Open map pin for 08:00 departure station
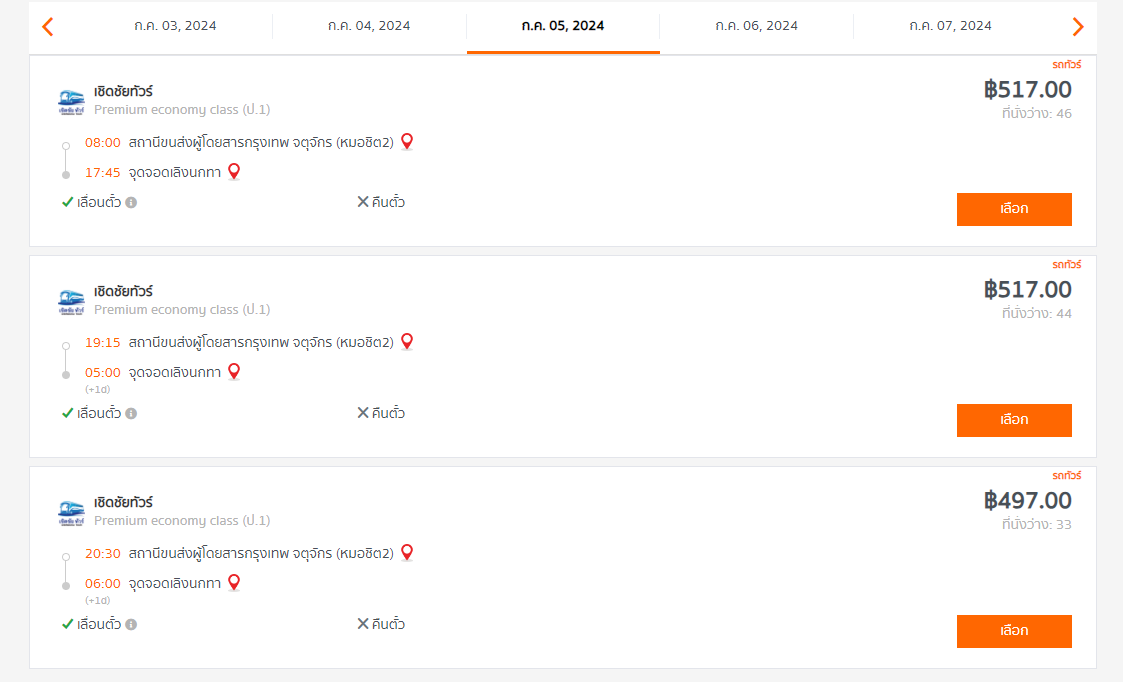Viewport: 1123px width, 682px height. [x=407, y=142]
